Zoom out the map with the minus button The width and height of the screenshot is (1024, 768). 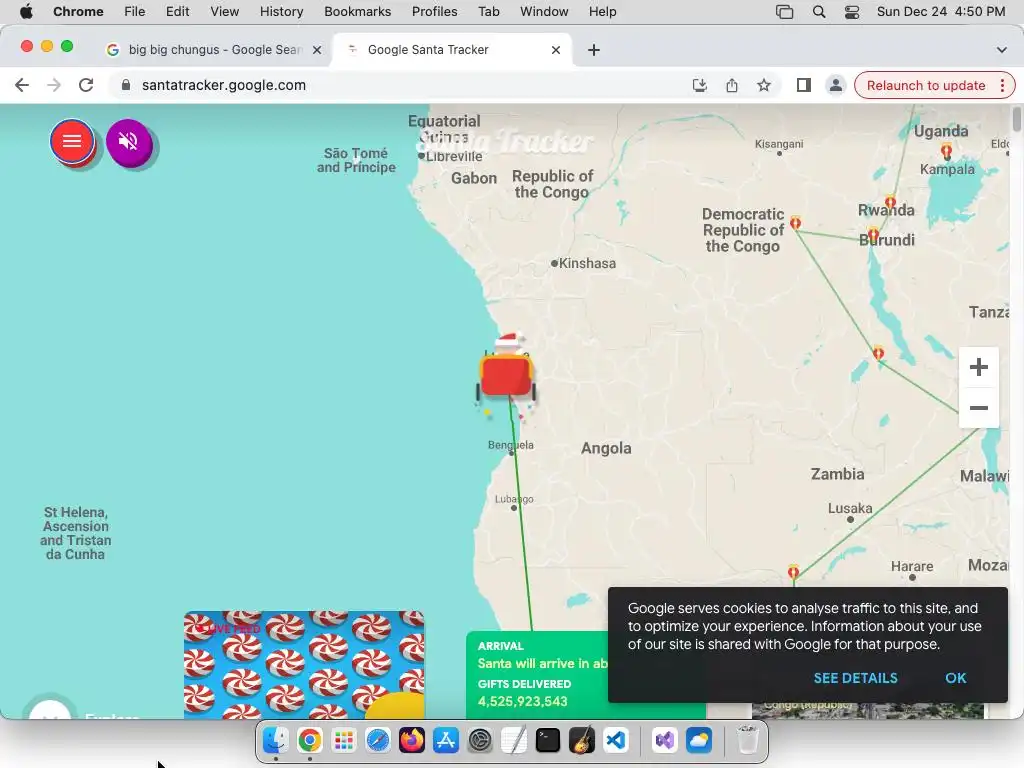pos(978,408)
